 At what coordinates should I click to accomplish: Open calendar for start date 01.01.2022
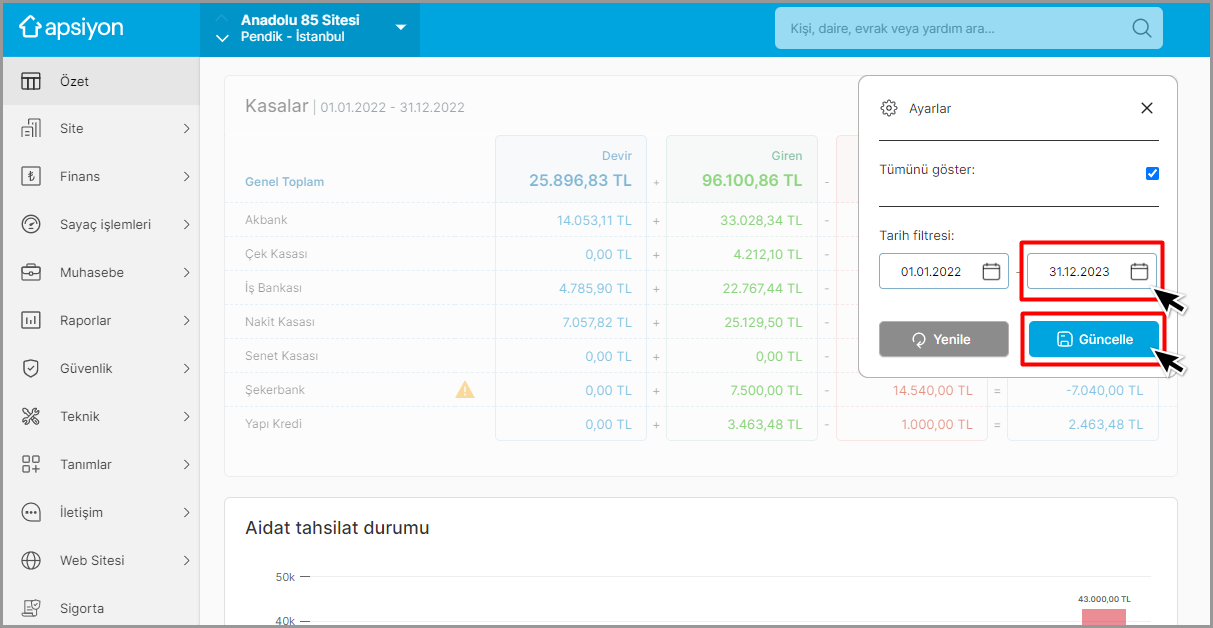991,271
